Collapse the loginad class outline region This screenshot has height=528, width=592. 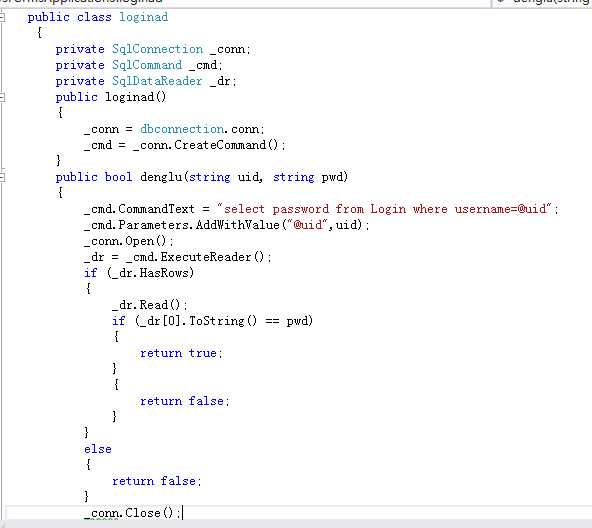point(2,17)
